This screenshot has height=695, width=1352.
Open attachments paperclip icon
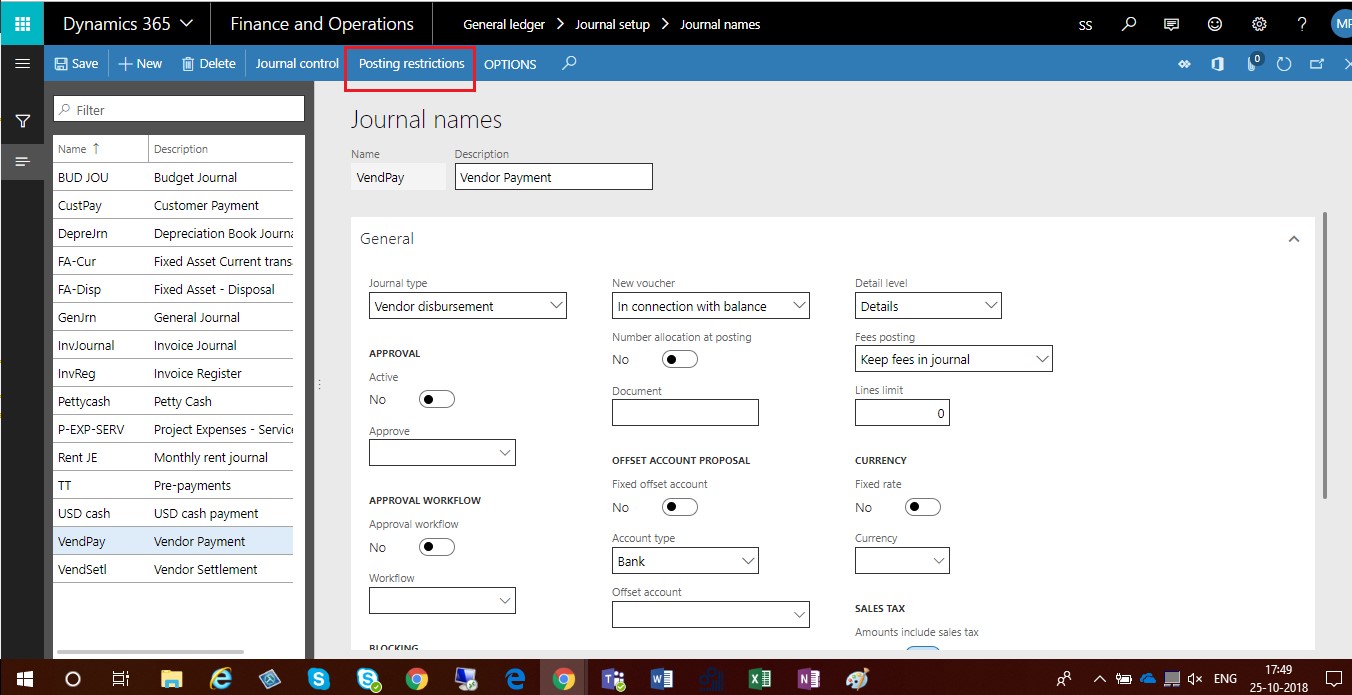(x=1252, y=64)
